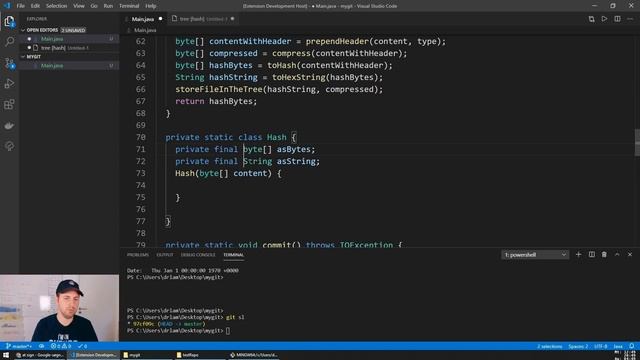Open the Docker view in activity bar
The width and height of the screenshot is (640, 360).
(9, 125)
